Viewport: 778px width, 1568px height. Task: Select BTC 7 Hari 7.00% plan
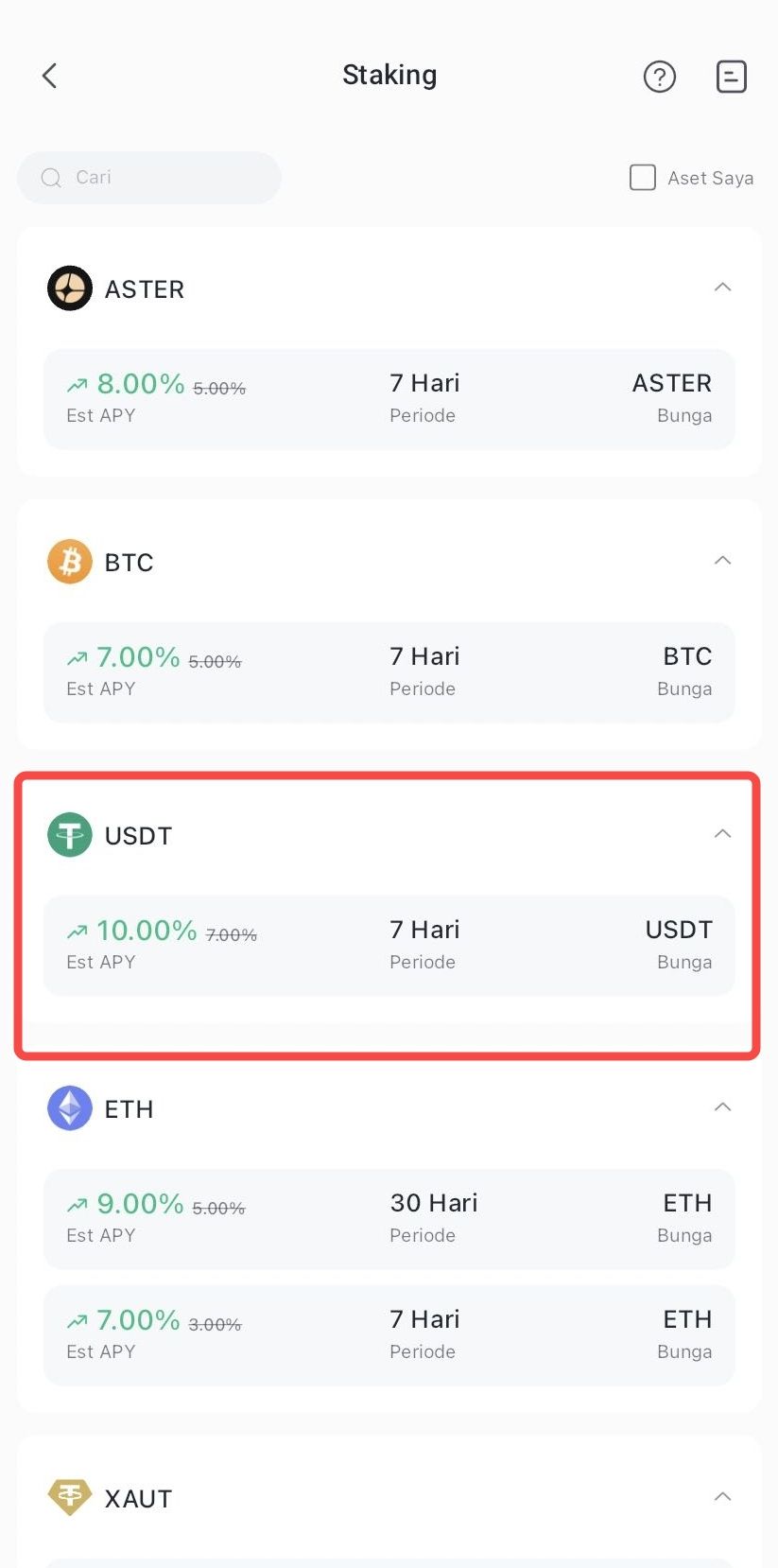click(x=389, y=671)
